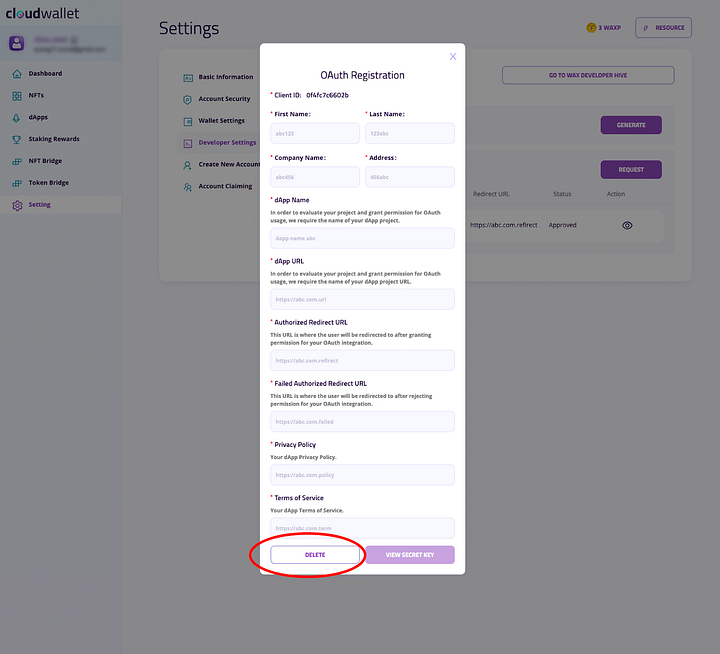Open Basic Information settings tab
Screen dimensions: 720x654
tap(218, 77)
